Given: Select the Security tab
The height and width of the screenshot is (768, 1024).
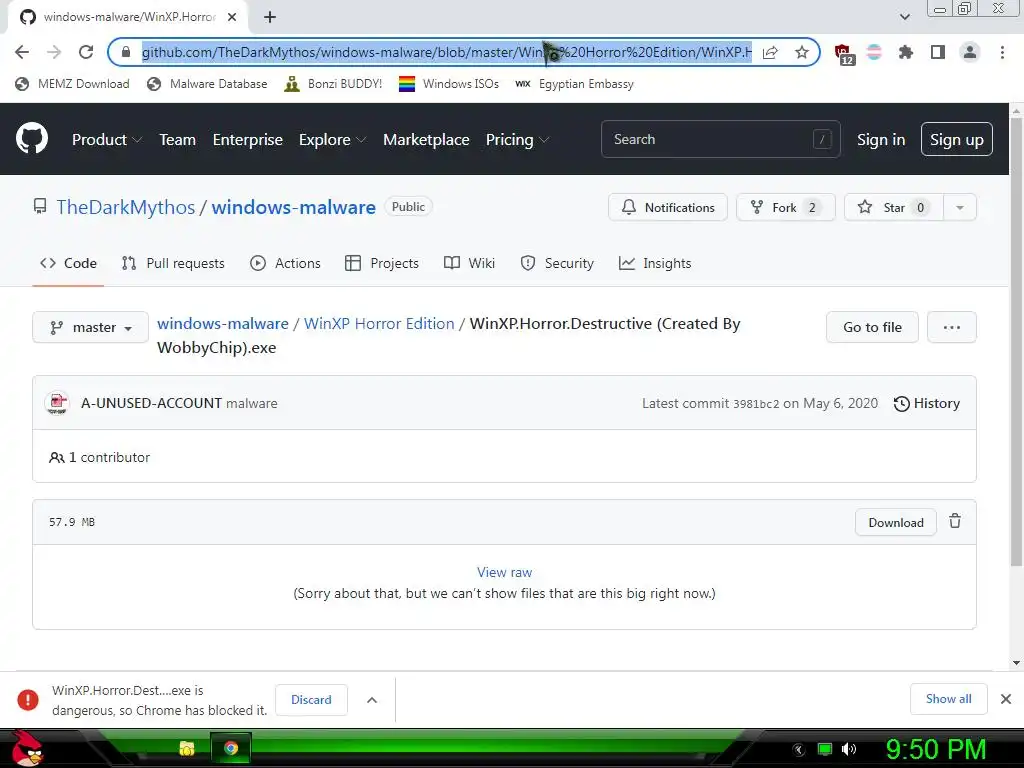Looking at the screenshot, I should [557, 263].
